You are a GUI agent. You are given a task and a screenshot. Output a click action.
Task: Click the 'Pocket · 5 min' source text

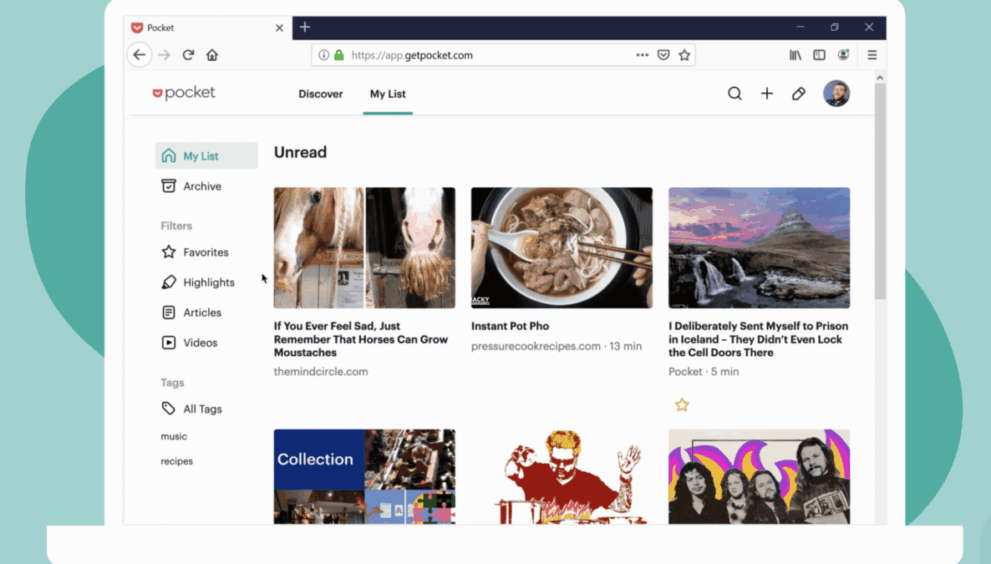[703, 372]
